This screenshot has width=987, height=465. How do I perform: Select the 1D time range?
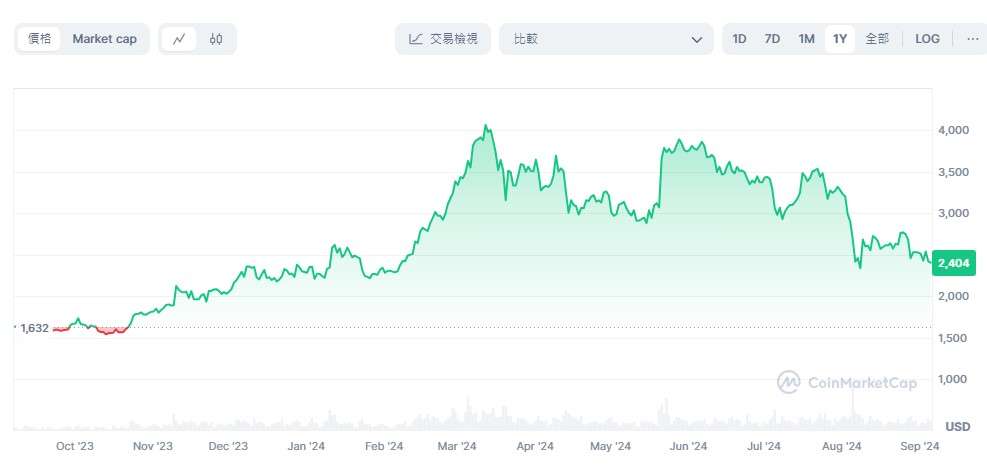click(x=739, y=39)
